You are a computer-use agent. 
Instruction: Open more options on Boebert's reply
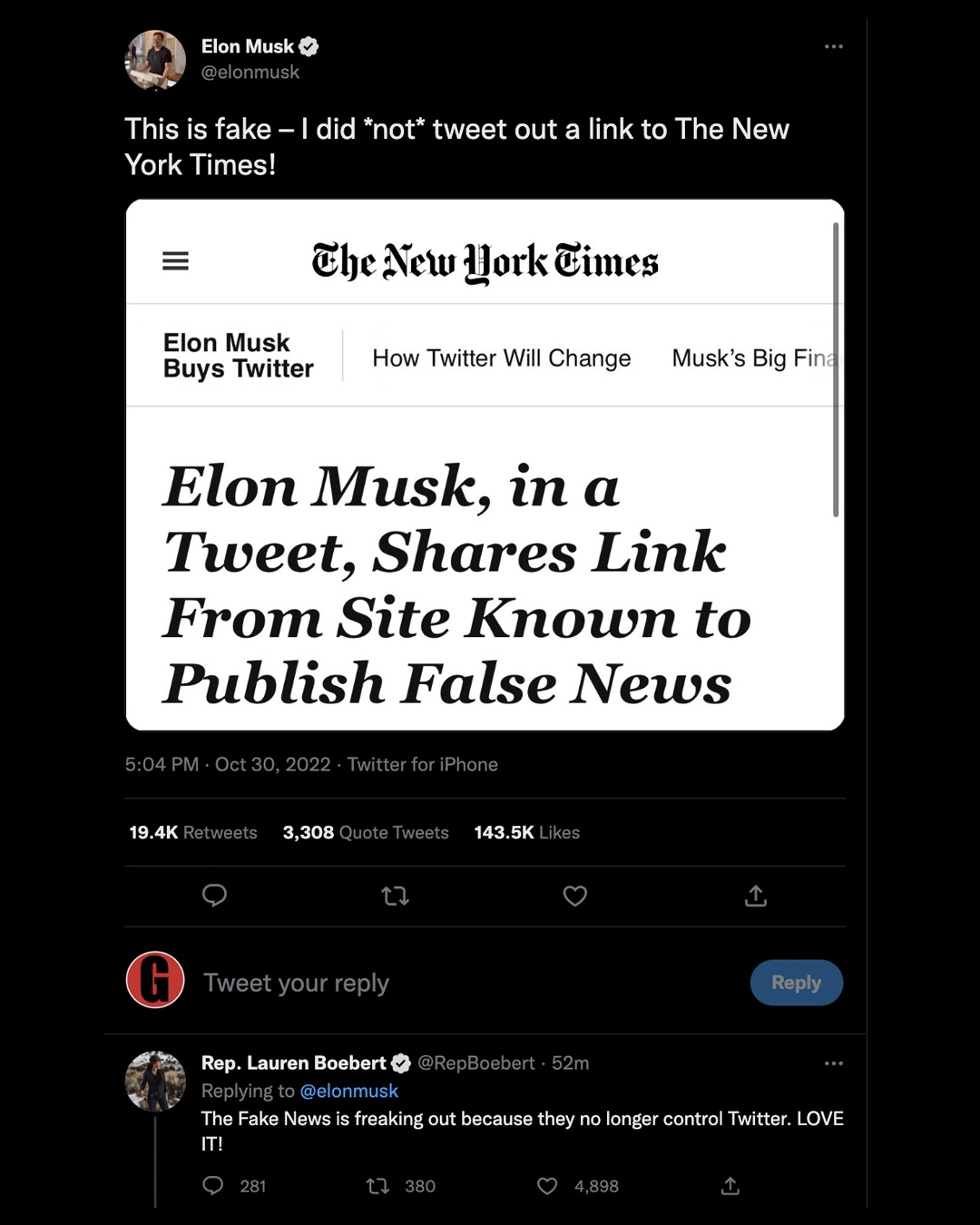point(833,1063)
